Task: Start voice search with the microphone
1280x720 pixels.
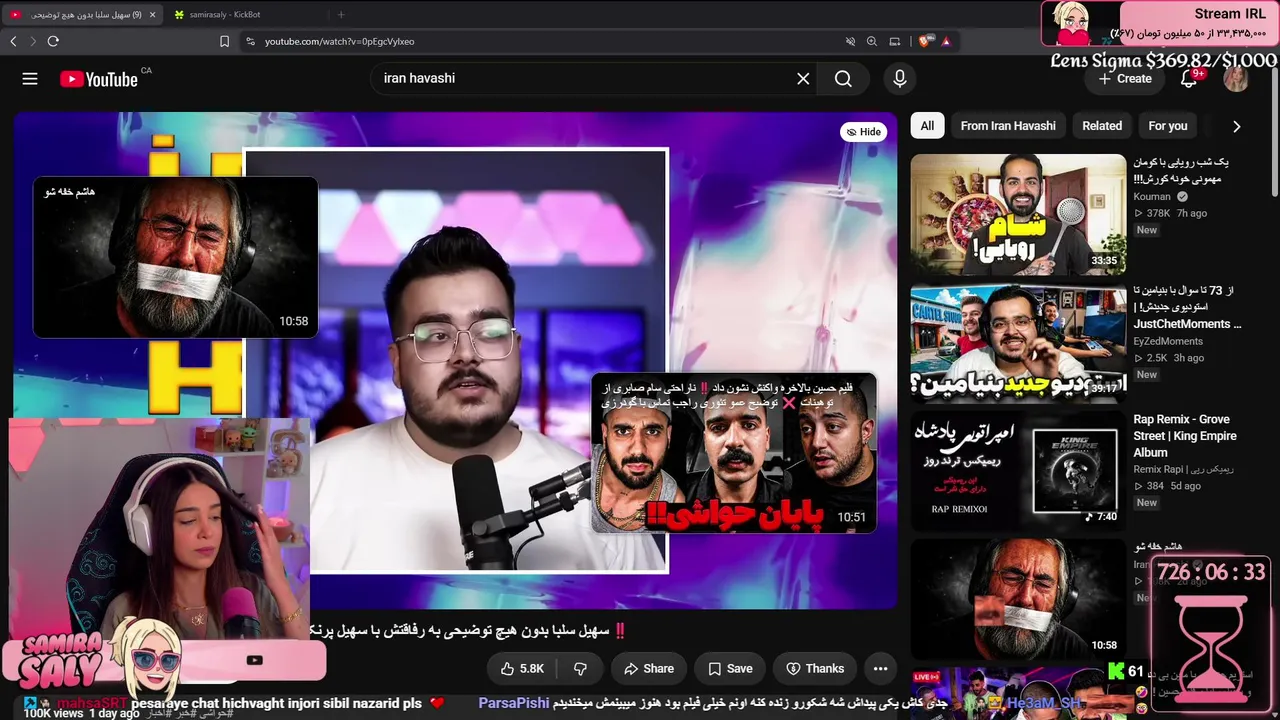Action: pyautogui.click(x=899, y=78)
